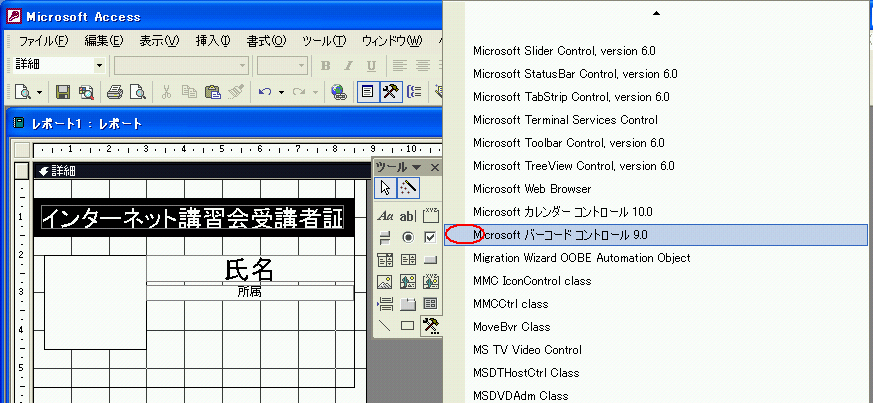
Task: Open Sorting and Grouping from the toolbar
Action: pyautogui.click(x=414, y=92)
